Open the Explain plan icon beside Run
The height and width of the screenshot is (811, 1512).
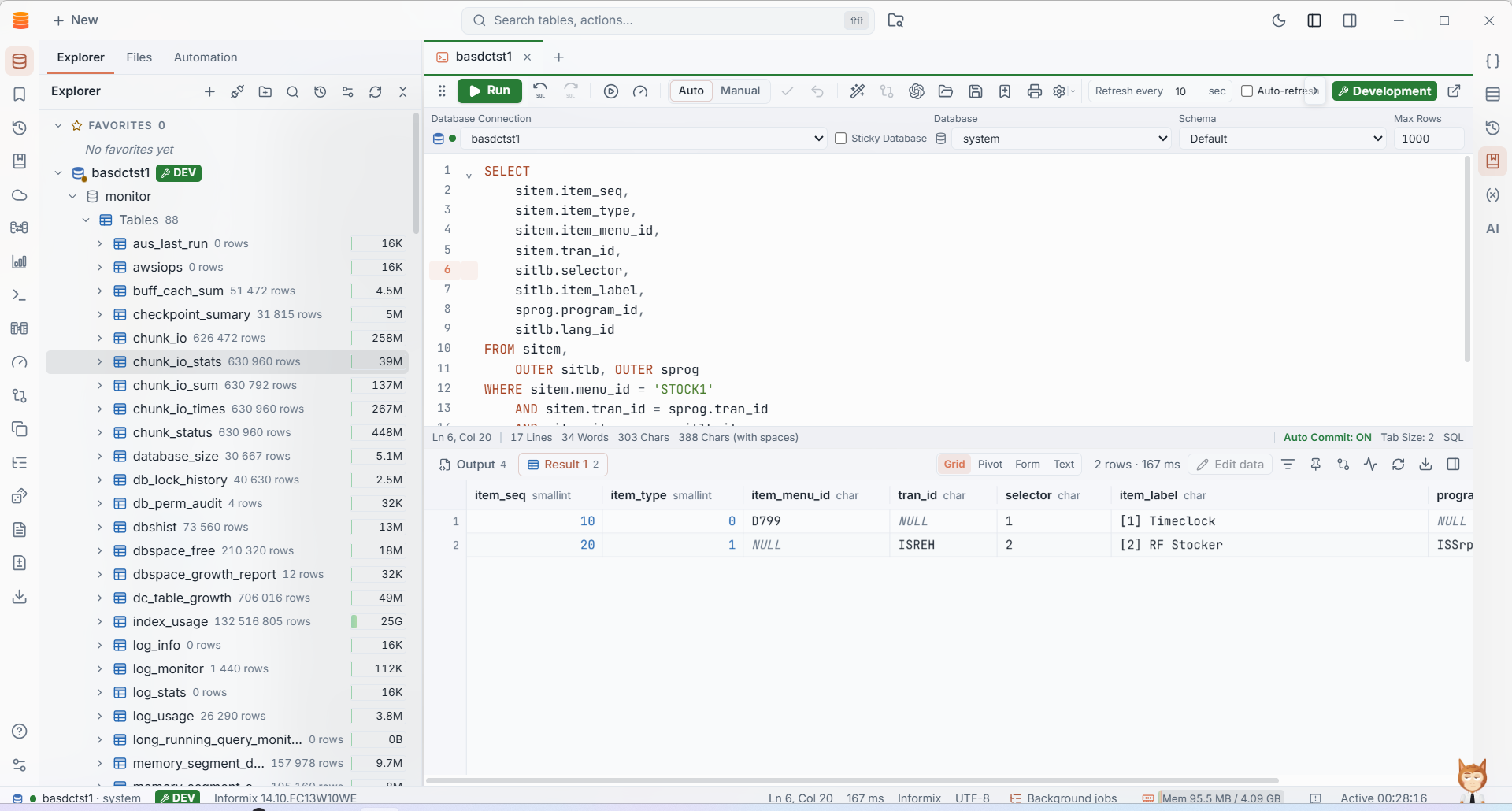coord(611,91)
